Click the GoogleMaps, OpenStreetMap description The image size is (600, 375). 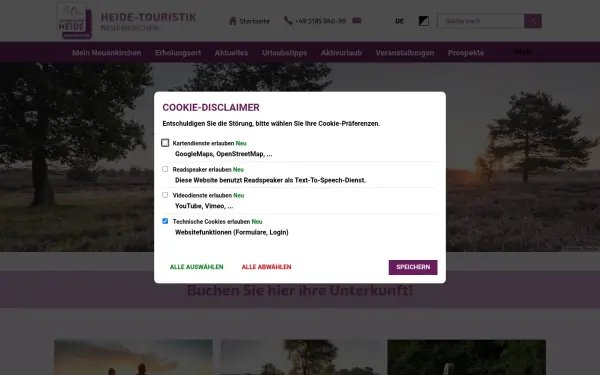[x=224, y=154]
